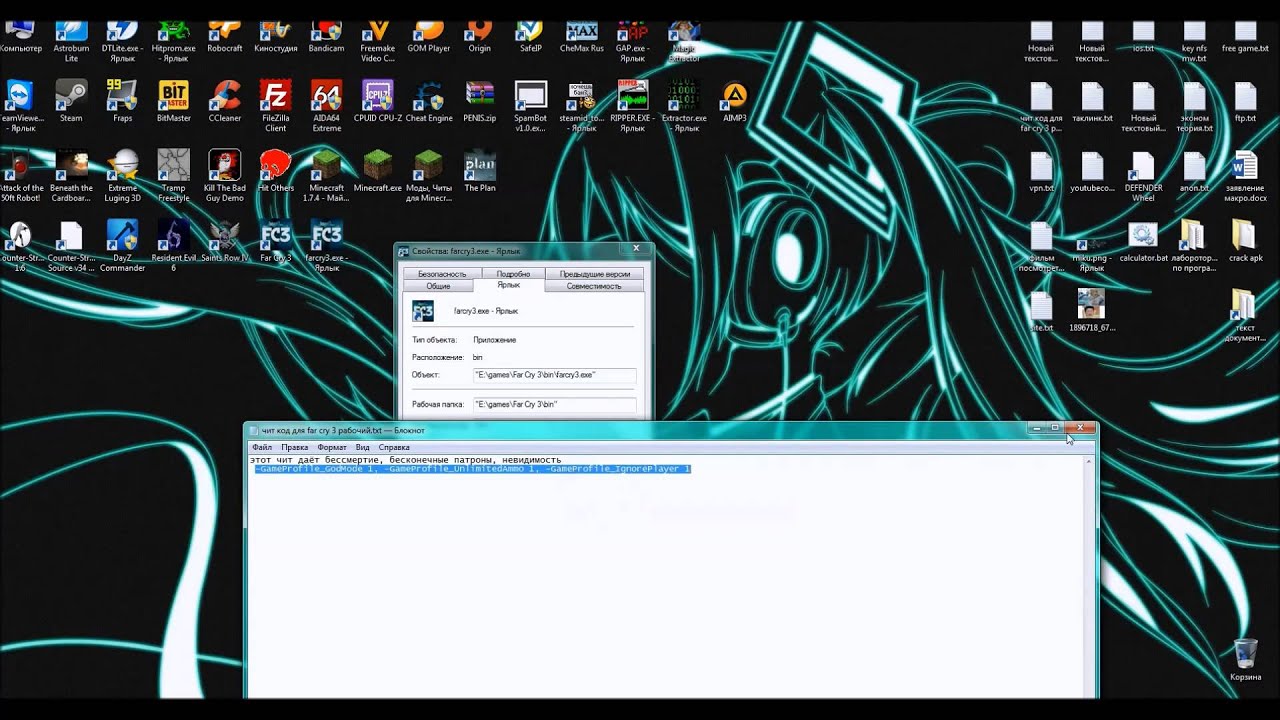Image resolution: width=1280 pixels, height=720 pixels.
Task: Switch to Безопасность tab in properties
Action: click(x=442, y=273)
